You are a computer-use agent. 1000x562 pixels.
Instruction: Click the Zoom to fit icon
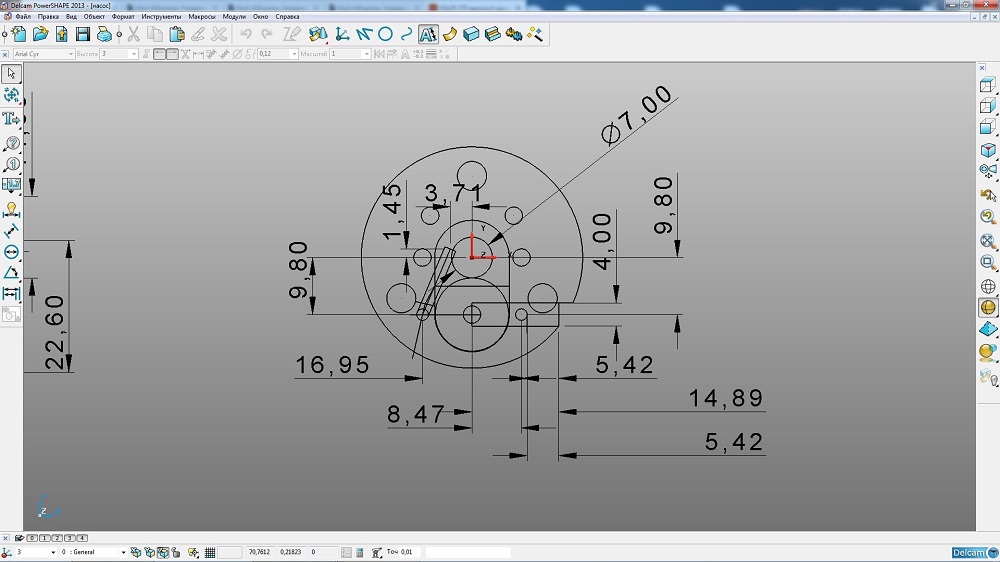tap(988, 240)
